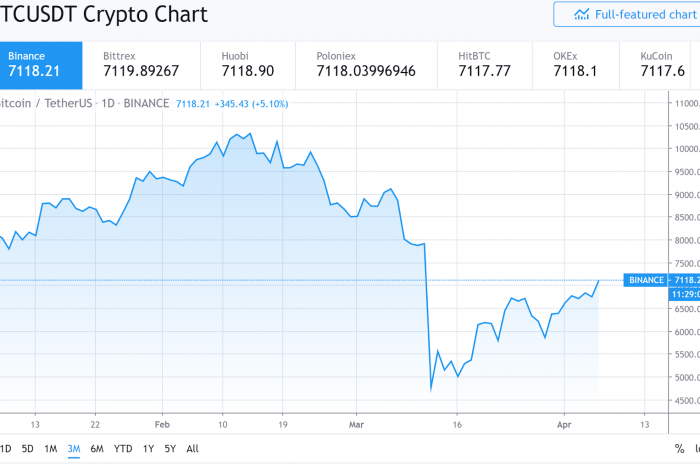
Task: Choose the HitBTC exchange tab
Action: point(485,66)
